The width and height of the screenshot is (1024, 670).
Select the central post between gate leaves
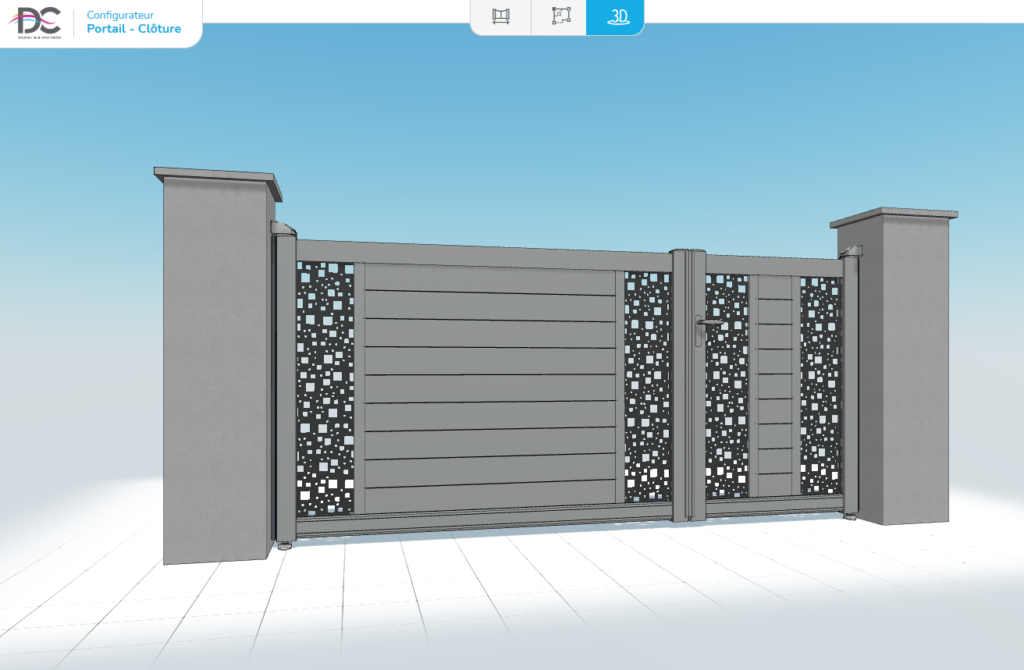pos(688,385)
